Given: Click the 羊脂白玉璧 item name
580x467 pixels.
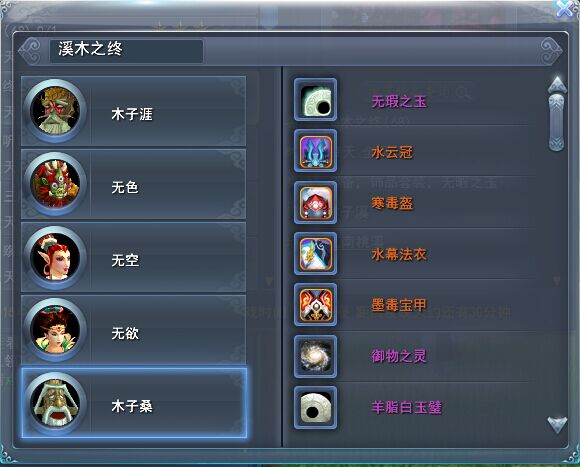Looking at the screenshot, I should coord(407,407).
